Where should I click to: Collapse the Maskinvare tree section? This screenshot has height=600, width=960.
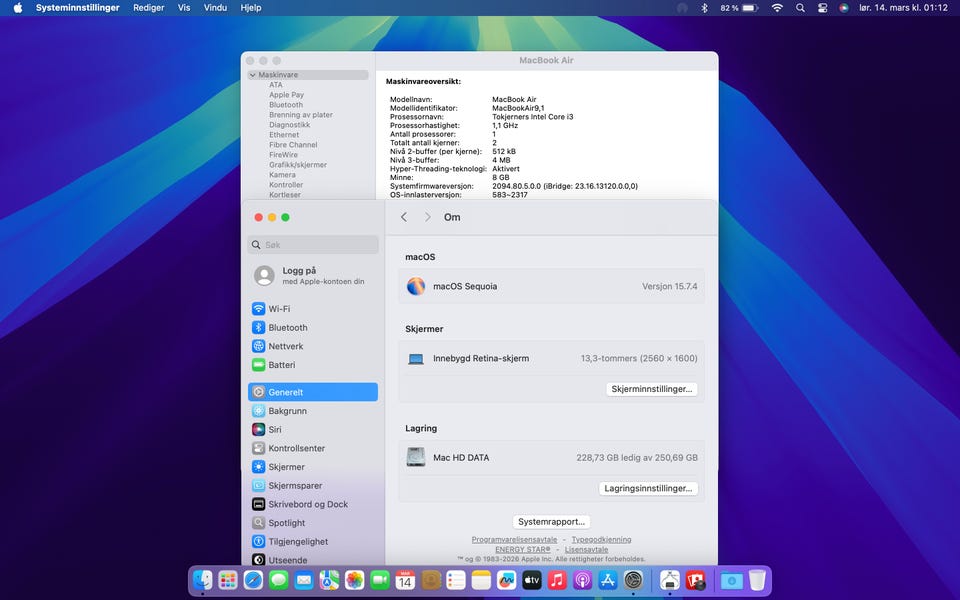coord(253,75)
